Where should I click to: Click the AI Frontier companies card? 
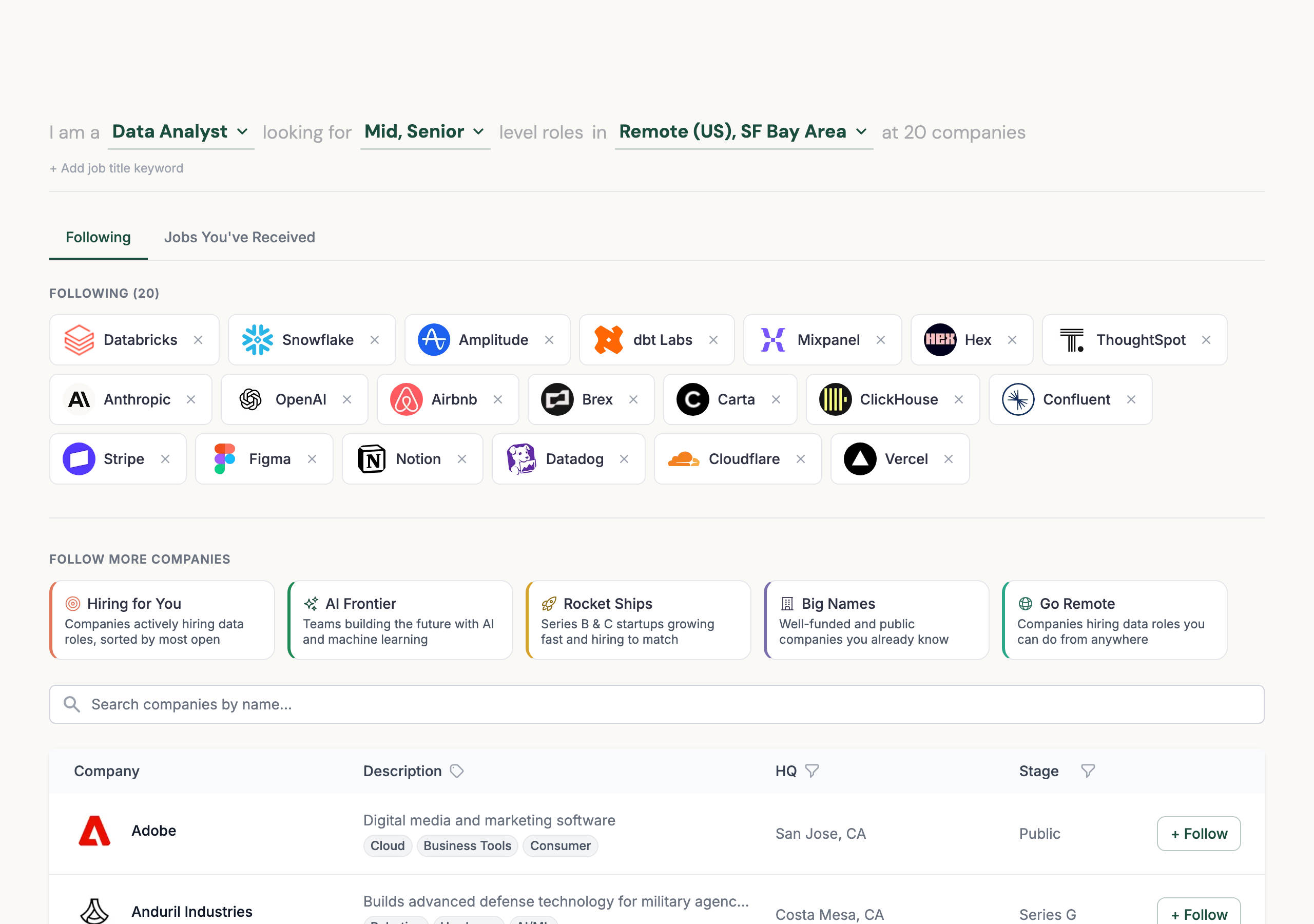(400, 620)
